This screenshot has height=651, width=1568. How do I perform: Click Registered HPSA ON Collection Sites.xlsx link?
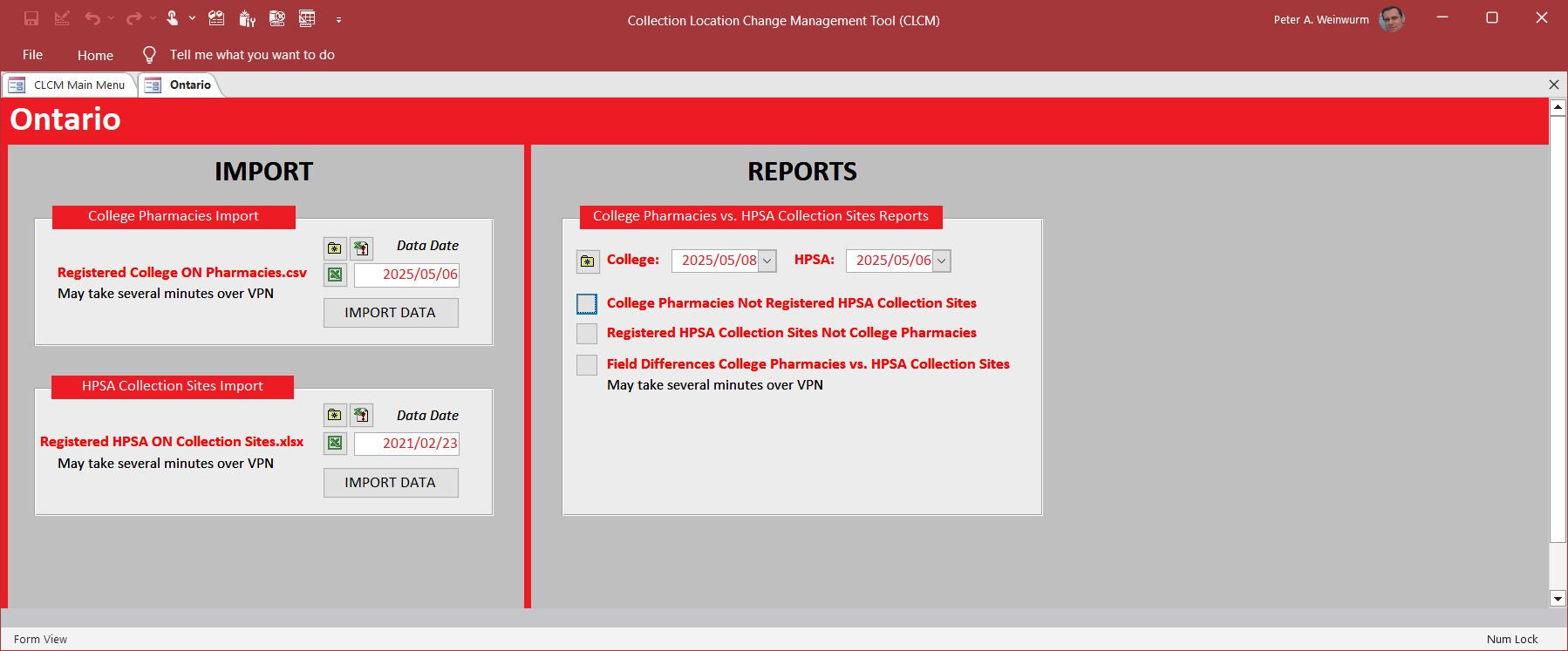coord(172,442)
